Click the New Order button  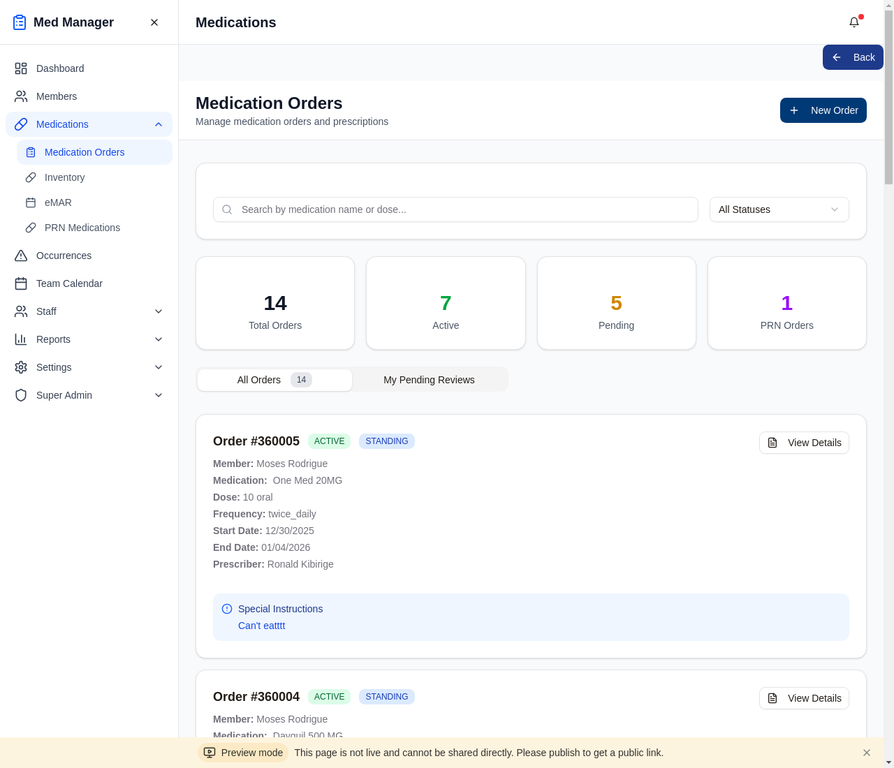823,110
